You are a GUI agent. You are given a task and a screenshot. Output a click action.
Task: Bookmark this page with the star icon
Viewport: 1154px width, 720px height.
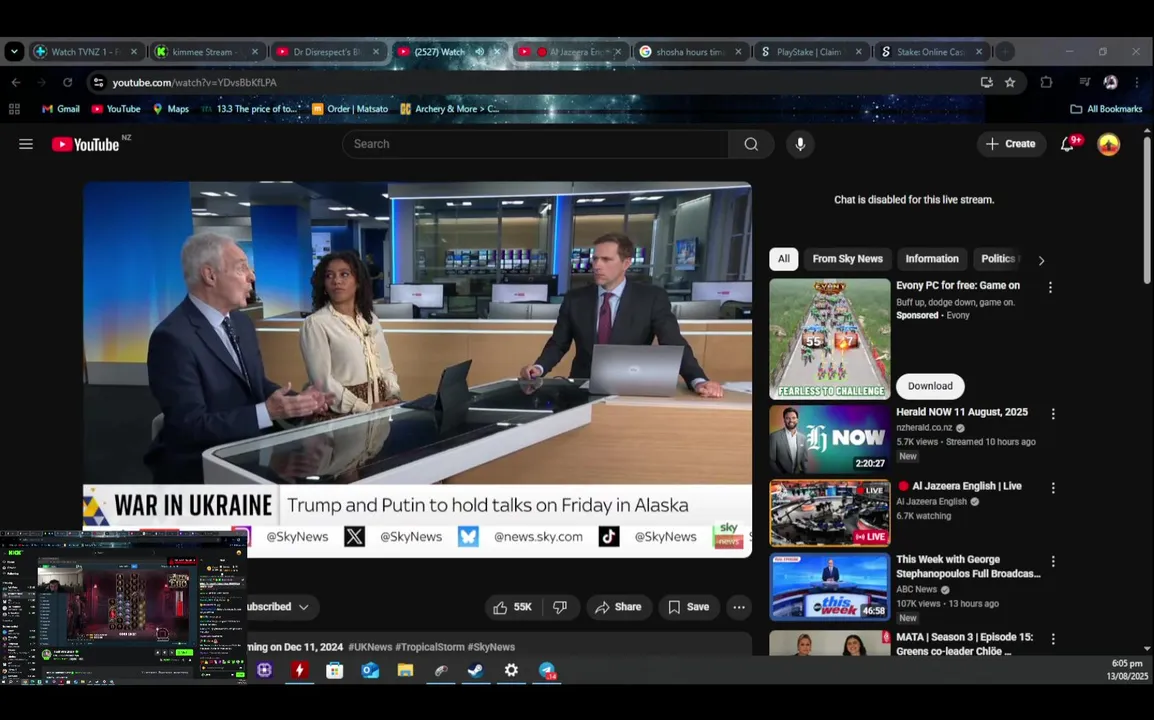click(x=1010, y=82)
